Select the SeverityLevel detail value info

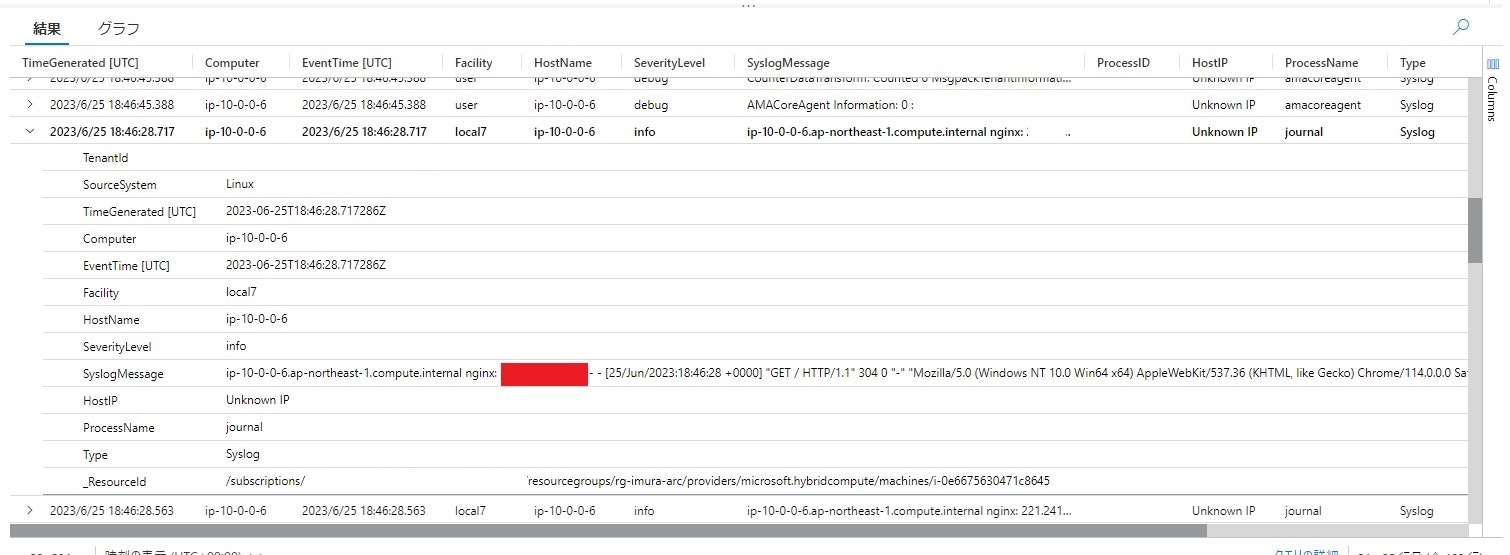(236, 347)
